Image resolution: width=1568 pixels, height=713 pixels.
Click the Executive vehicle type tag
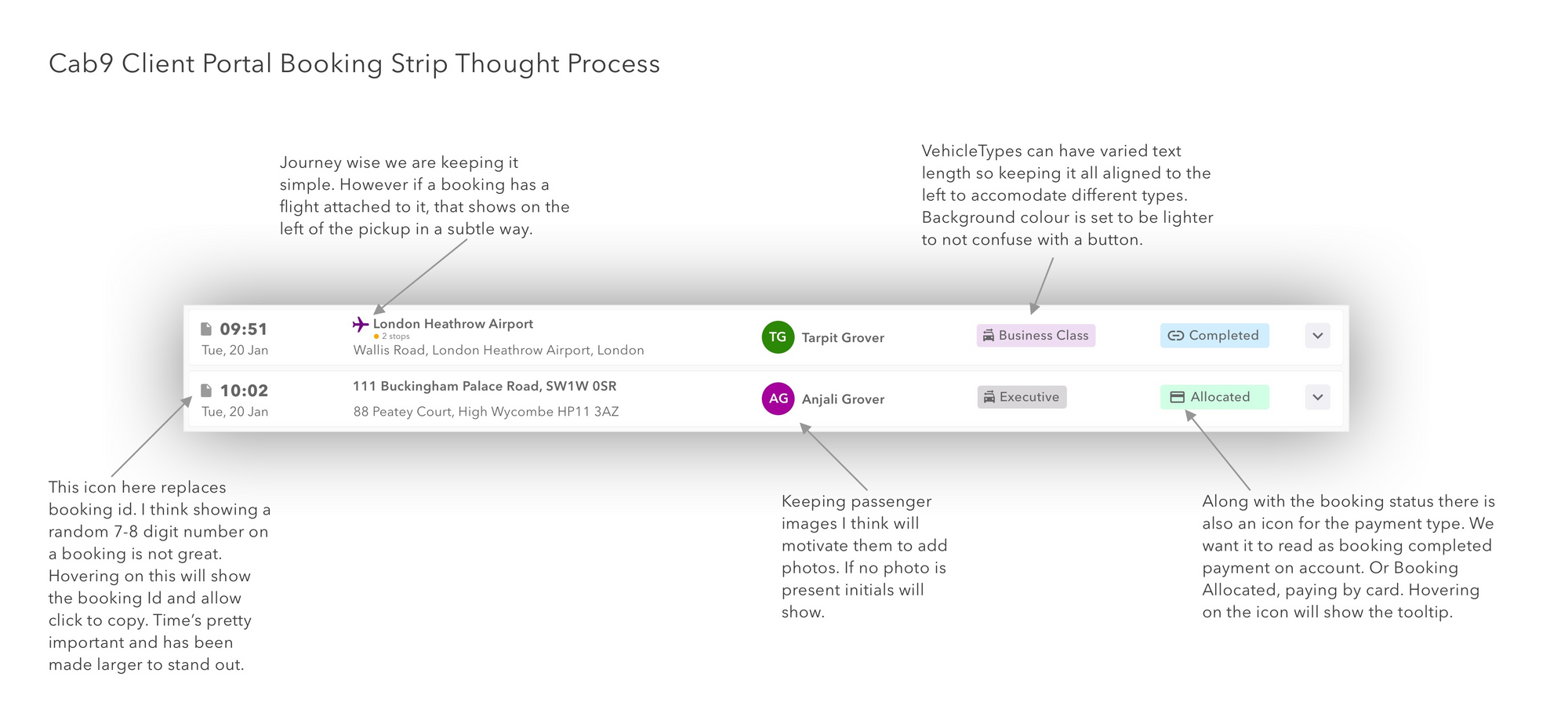pyautogui.click(x=1022, y=397)
